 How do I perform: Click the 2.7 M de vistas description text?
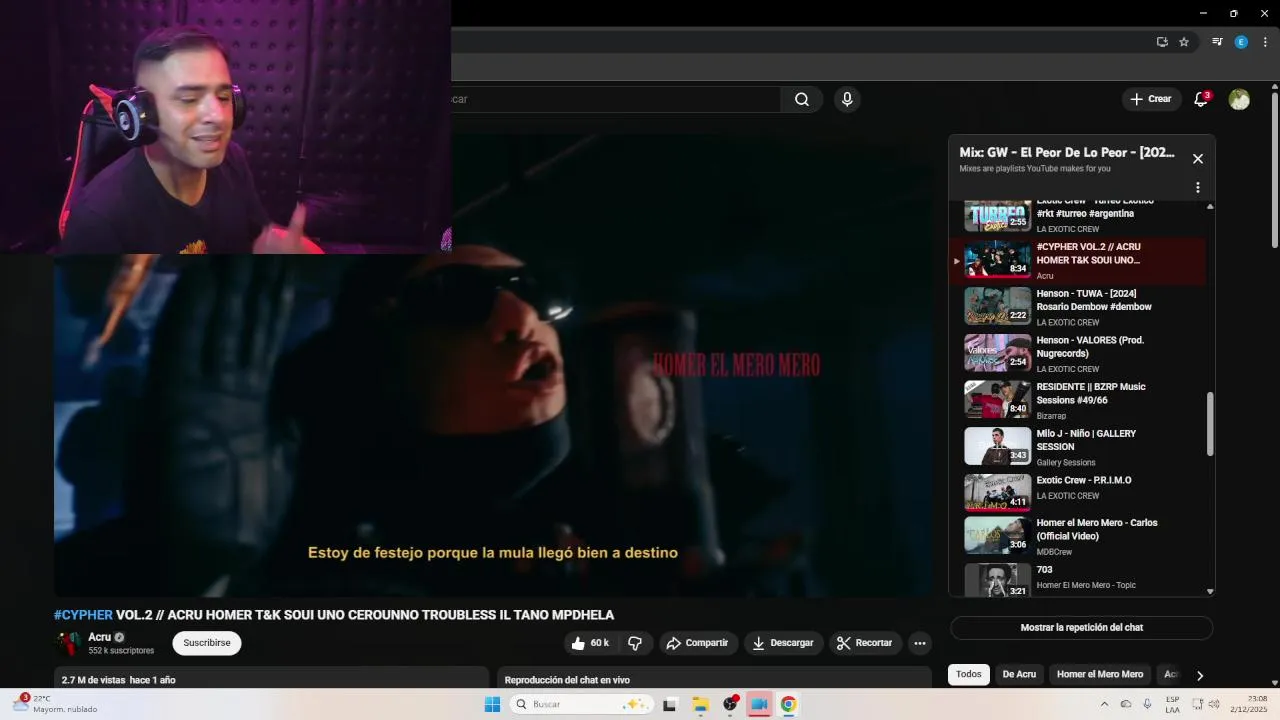tap(118, 680)
